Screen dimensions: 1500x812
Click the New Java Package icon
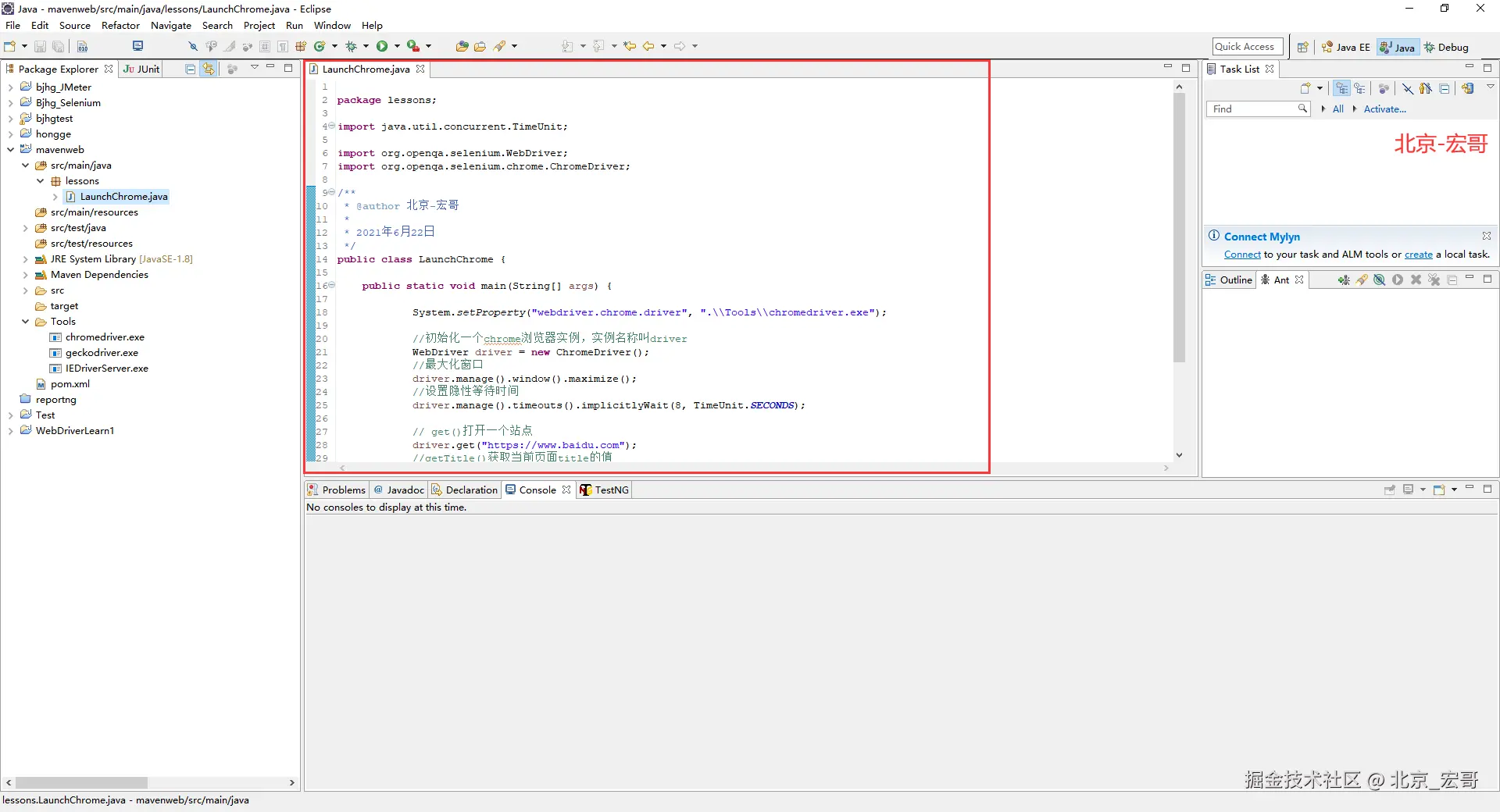301,47
